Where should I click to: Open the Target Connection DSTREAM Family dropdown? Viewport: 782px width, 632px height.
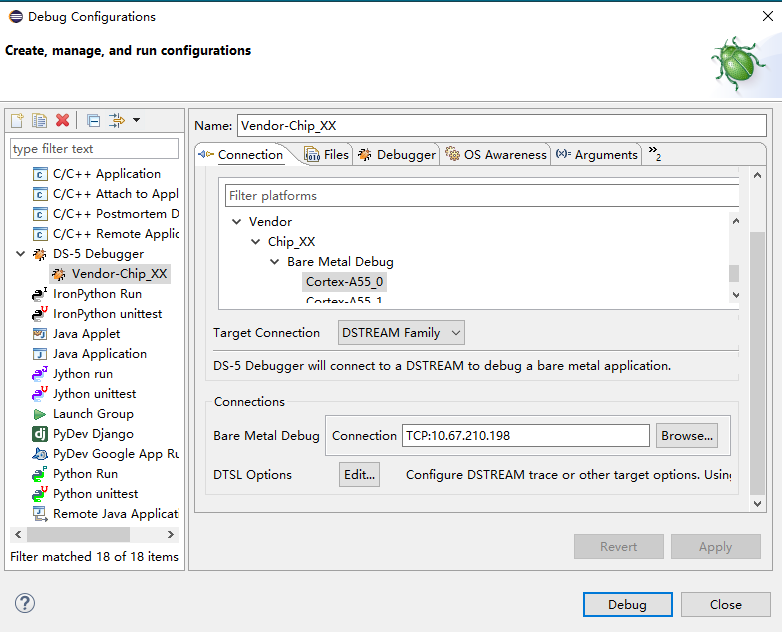[401, 333]
